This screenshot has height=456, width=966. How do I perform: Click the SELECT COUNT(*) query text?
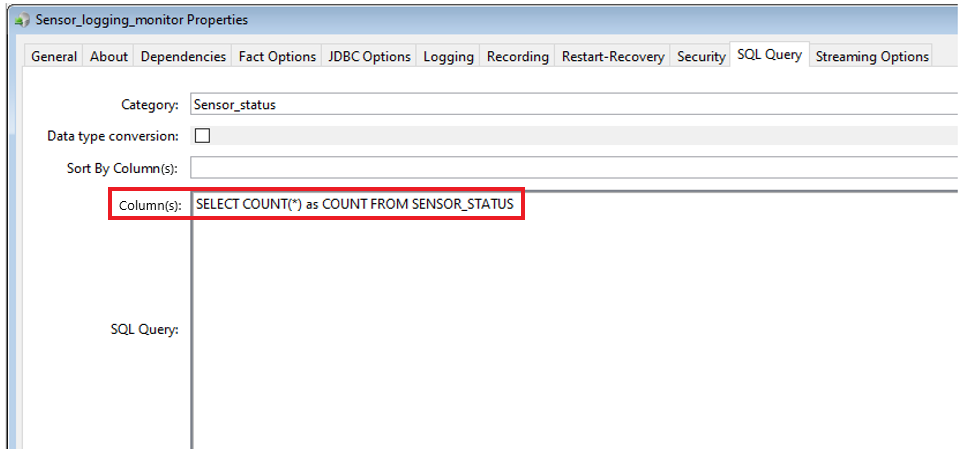click(x=354, y=204)
